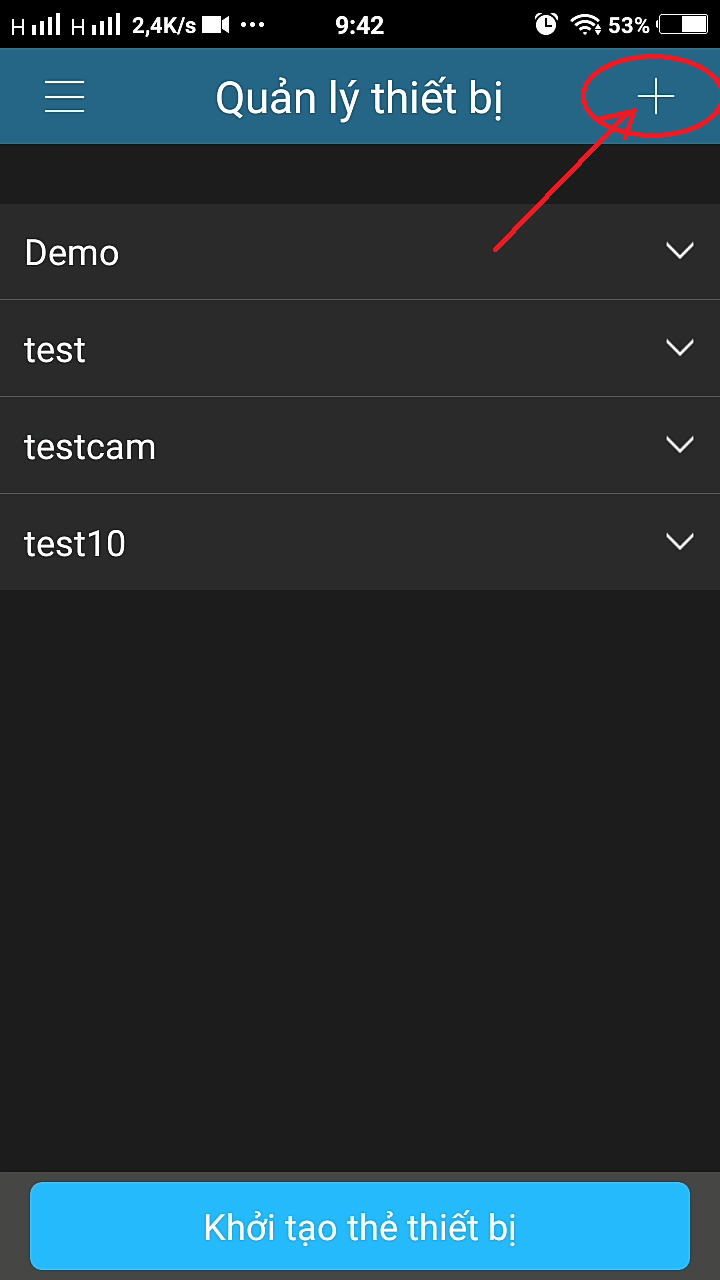Tap the Quản lý thiết bị title

click(359, 98)
